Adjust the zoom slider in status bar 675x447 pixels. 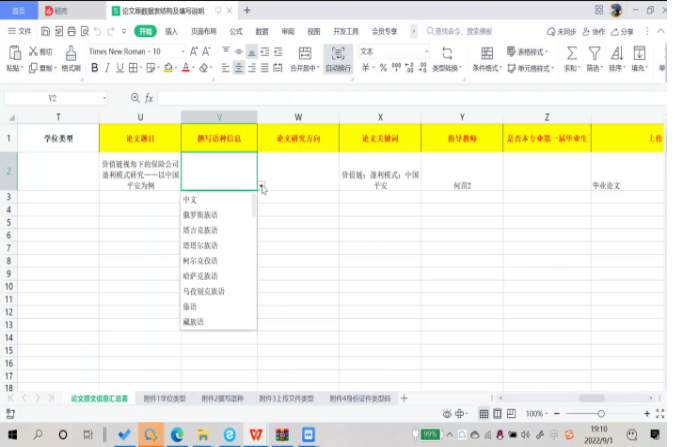click(x=601, y=413)
